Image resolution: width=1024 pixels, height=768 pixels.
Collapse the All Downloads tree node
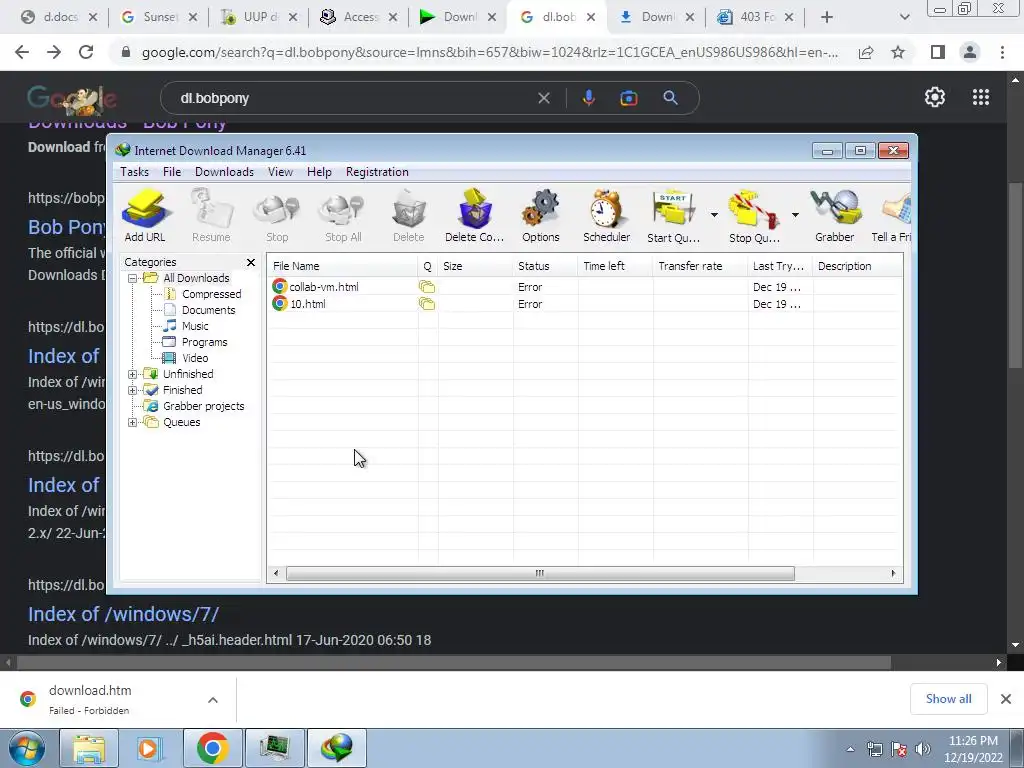click(133, 278)
